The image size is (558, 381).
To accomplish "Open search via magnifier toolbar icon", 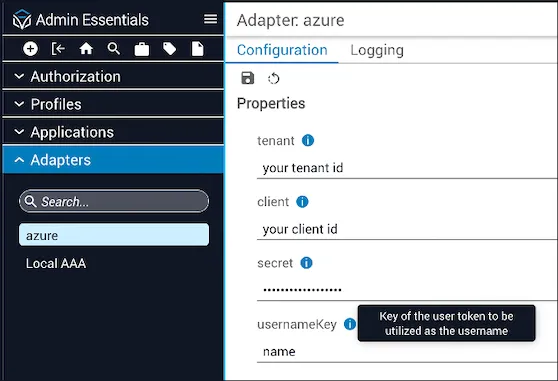I will click(114, 49).
